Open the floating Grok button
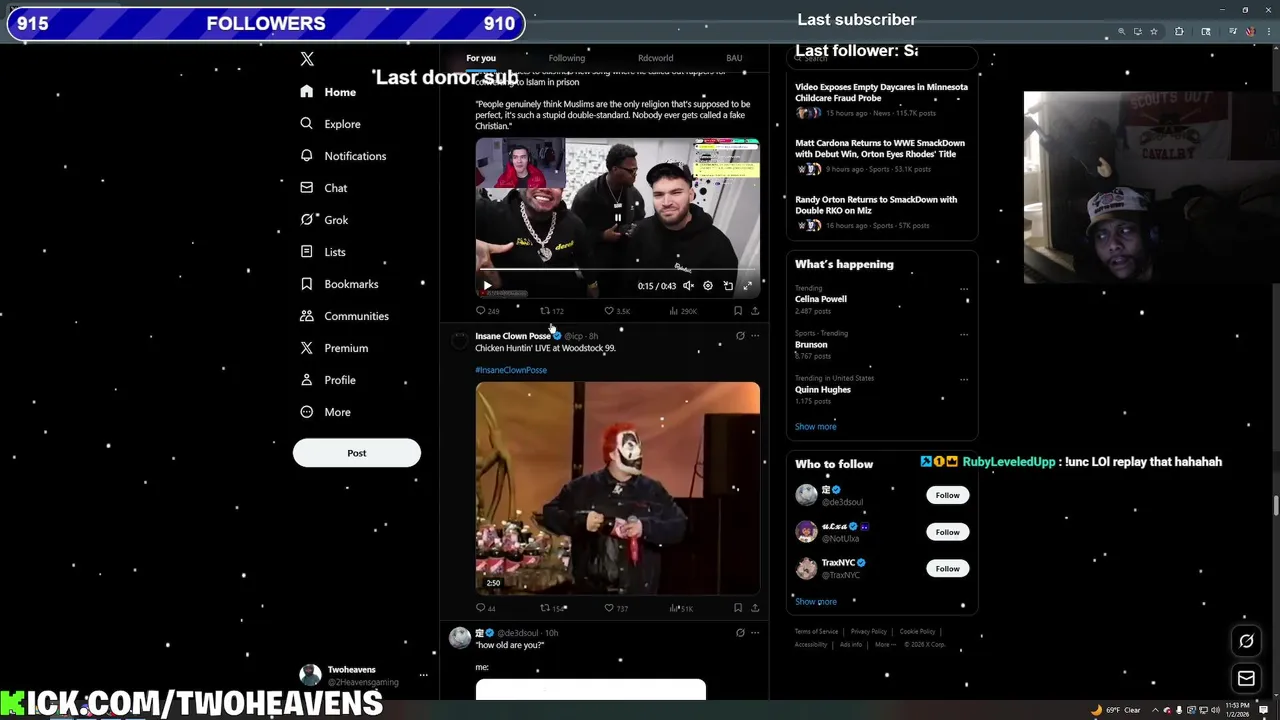1280x720 pixels. 1246,641
